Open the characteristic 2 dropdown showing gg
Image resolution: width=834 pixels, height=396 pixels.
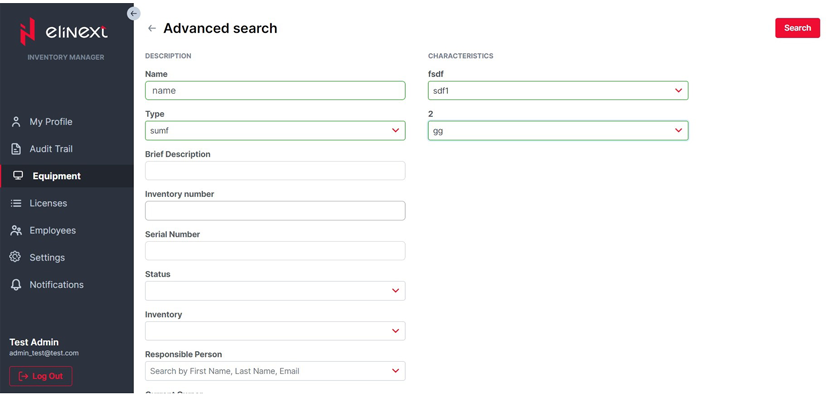tap(558, 131)
